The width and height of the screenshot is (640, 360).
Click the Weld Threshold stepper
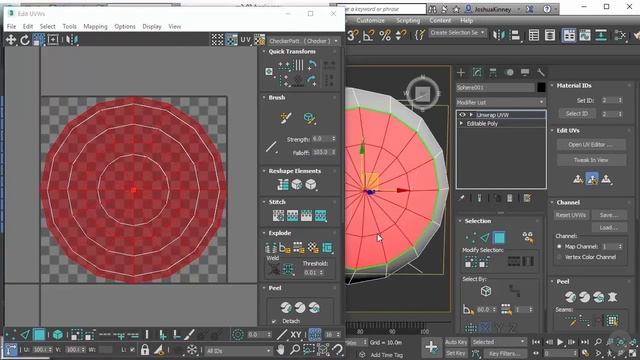(322, 272)
